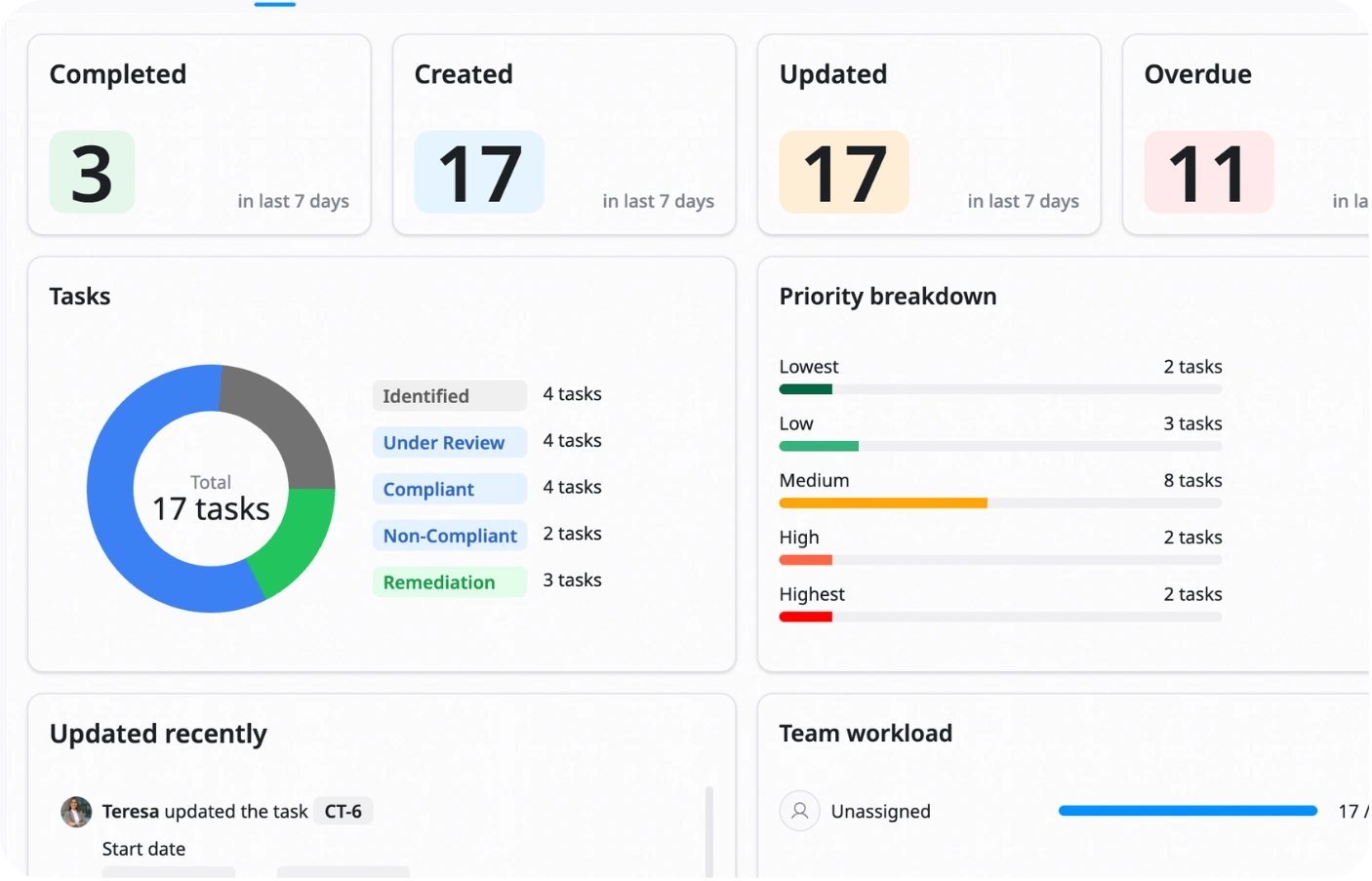Click '4 tasks' next to Identified
This screenshot has height=881, width=1372.
573,394
